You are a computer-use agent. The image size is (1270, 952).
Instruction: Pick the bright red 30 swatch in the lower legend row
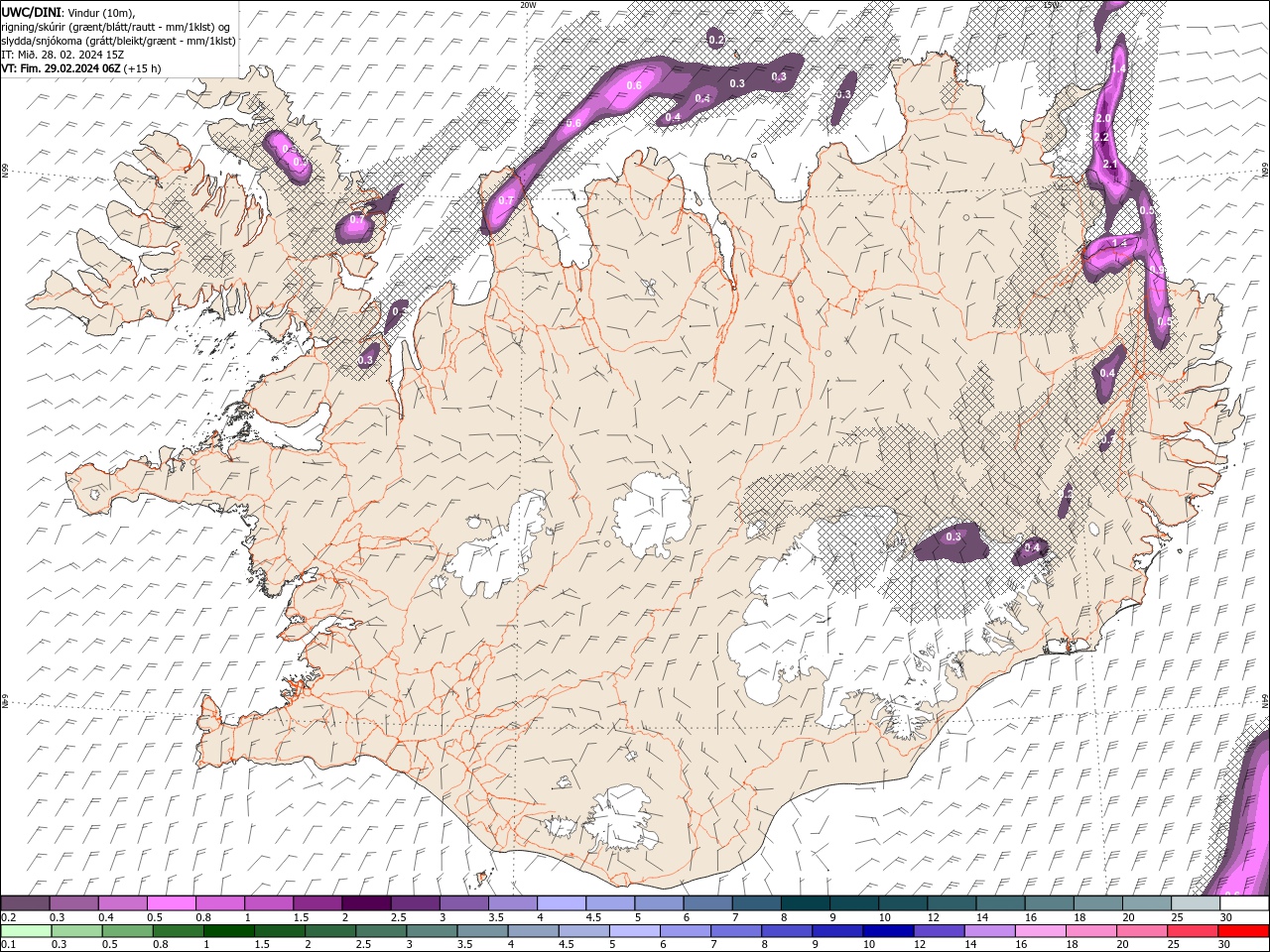coord(1243,931)
